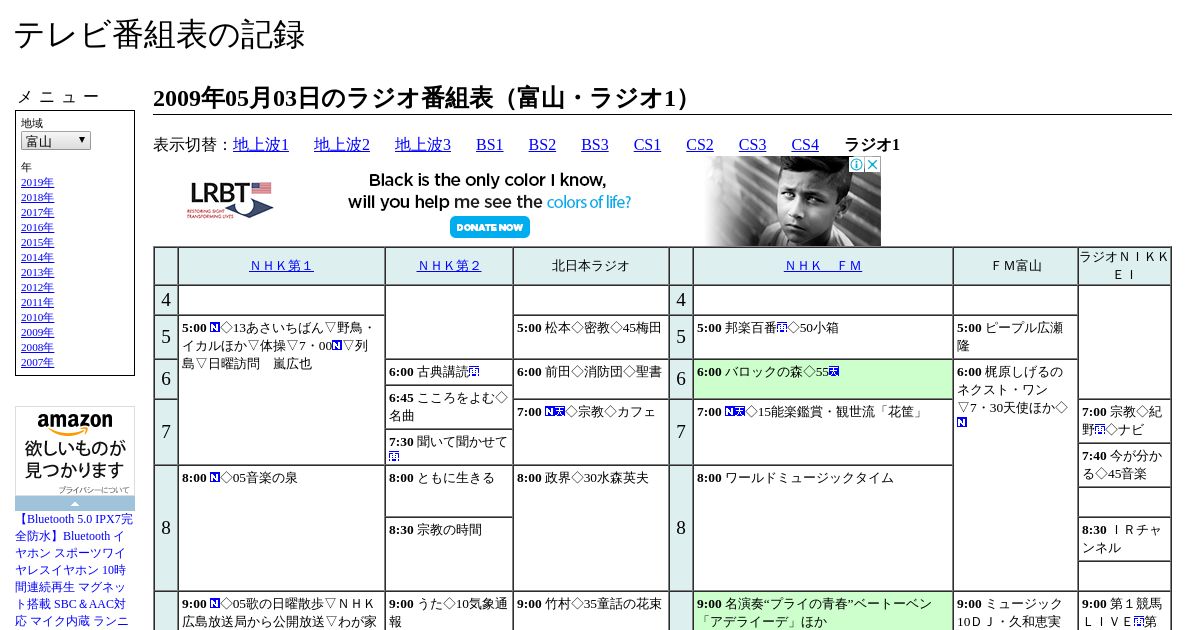Open the 2018年 archive link
Viewport: 1200px width, 630px height.
[x=37, y=197]
